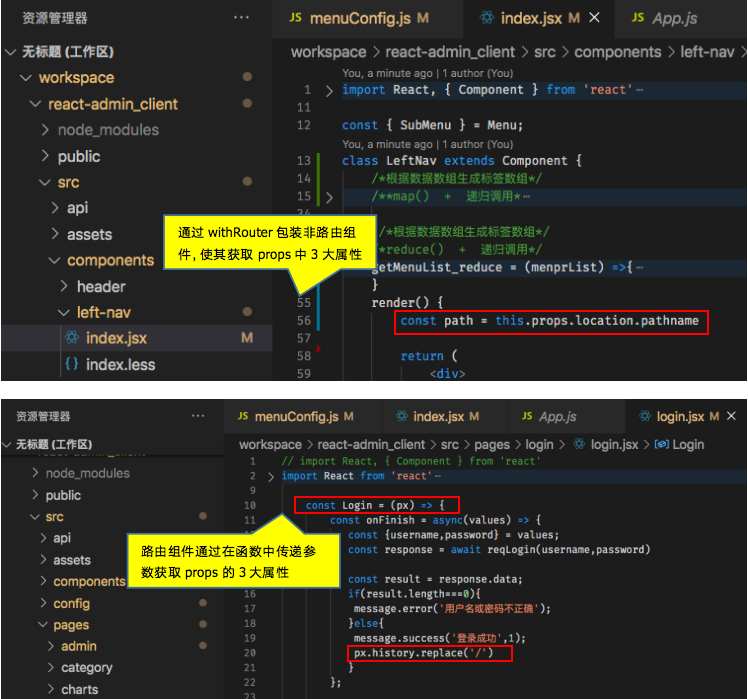Expand components folder in bottom explorer
The image size is (748, 699).
(43, 581)
